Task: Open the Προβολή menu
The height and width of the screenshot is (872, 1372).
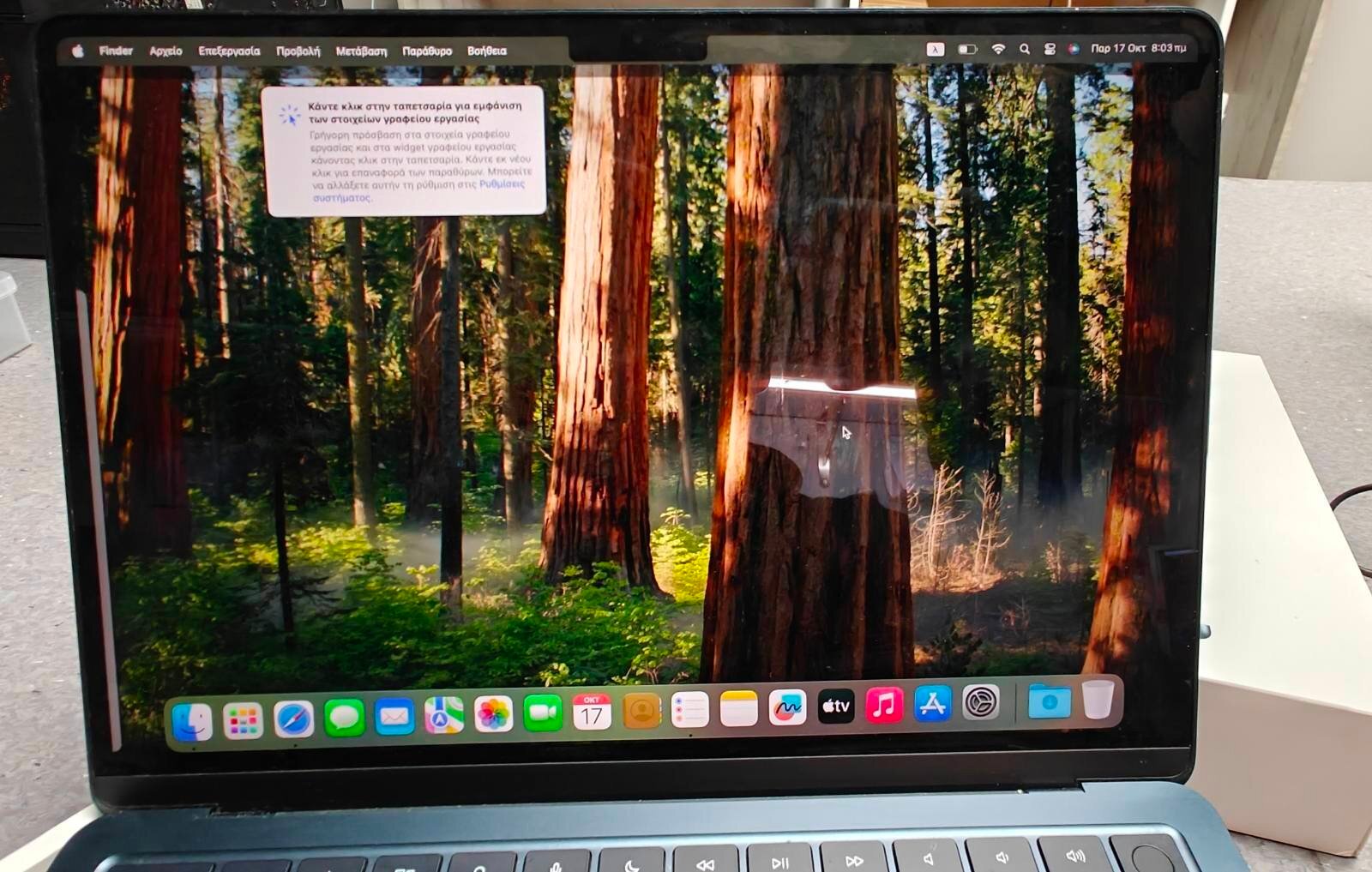Action: click(298, 51)
